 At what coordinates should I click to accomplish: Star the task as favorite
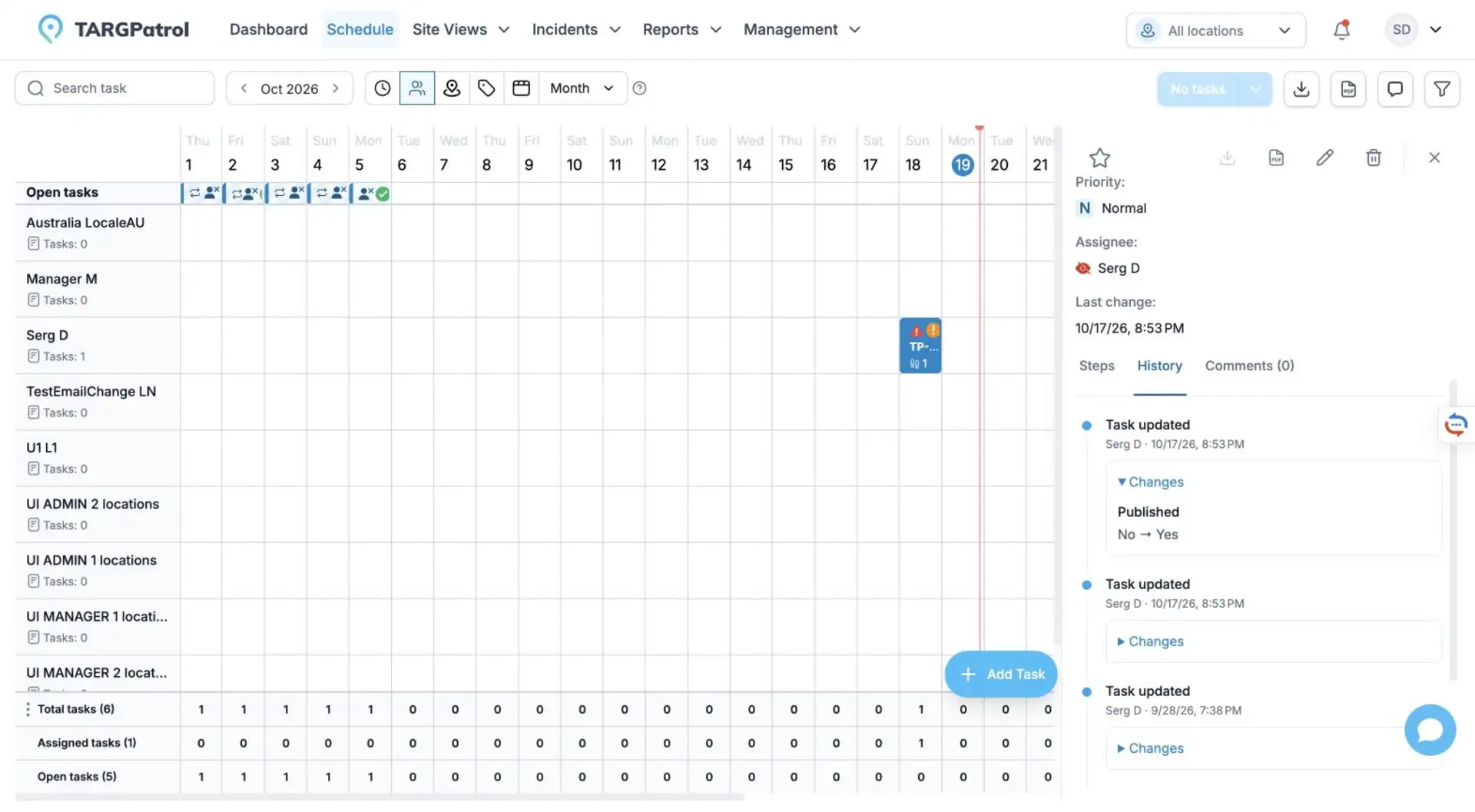pos(1099,157)
